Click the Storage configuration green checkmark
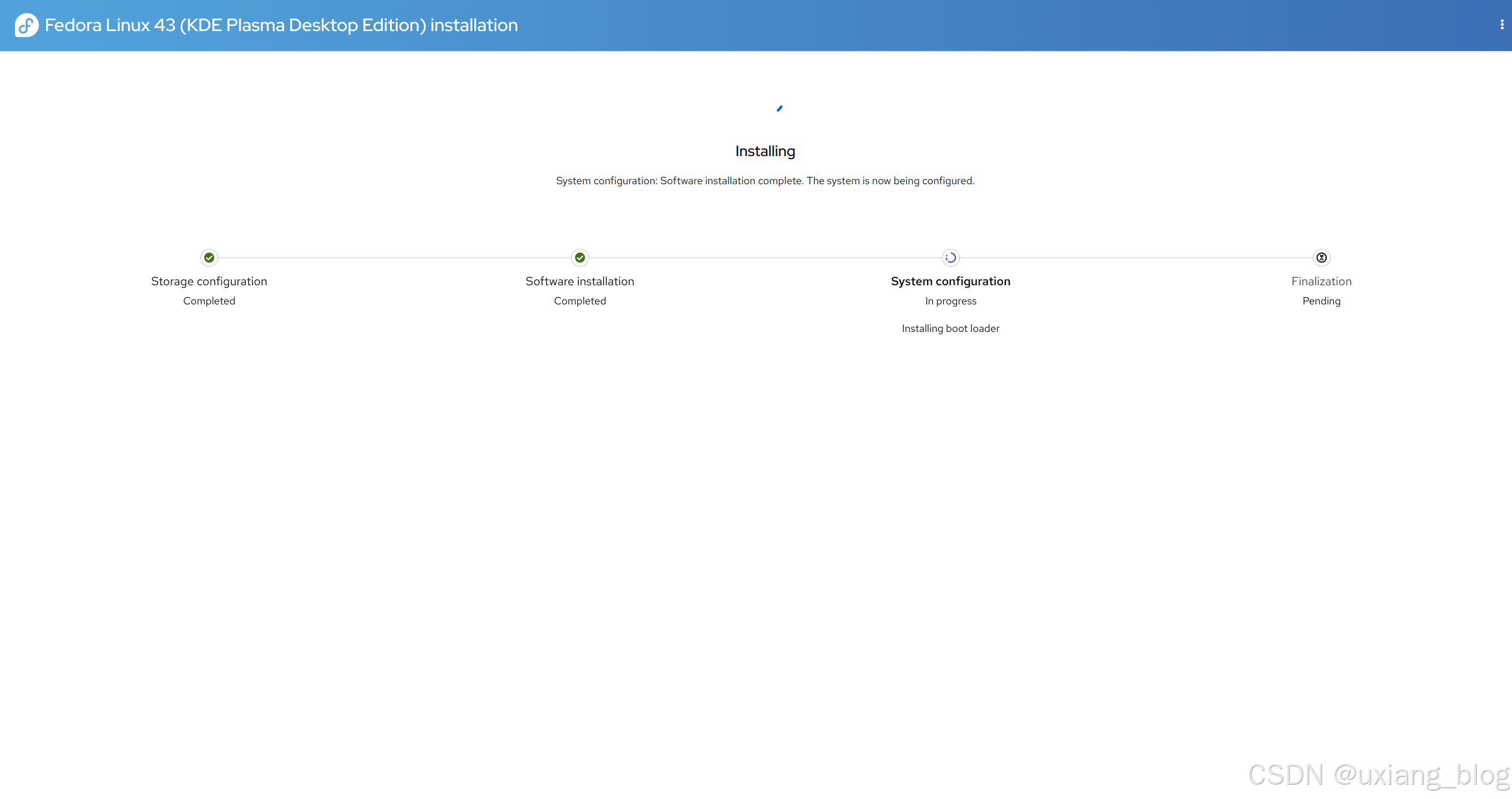 209,258
